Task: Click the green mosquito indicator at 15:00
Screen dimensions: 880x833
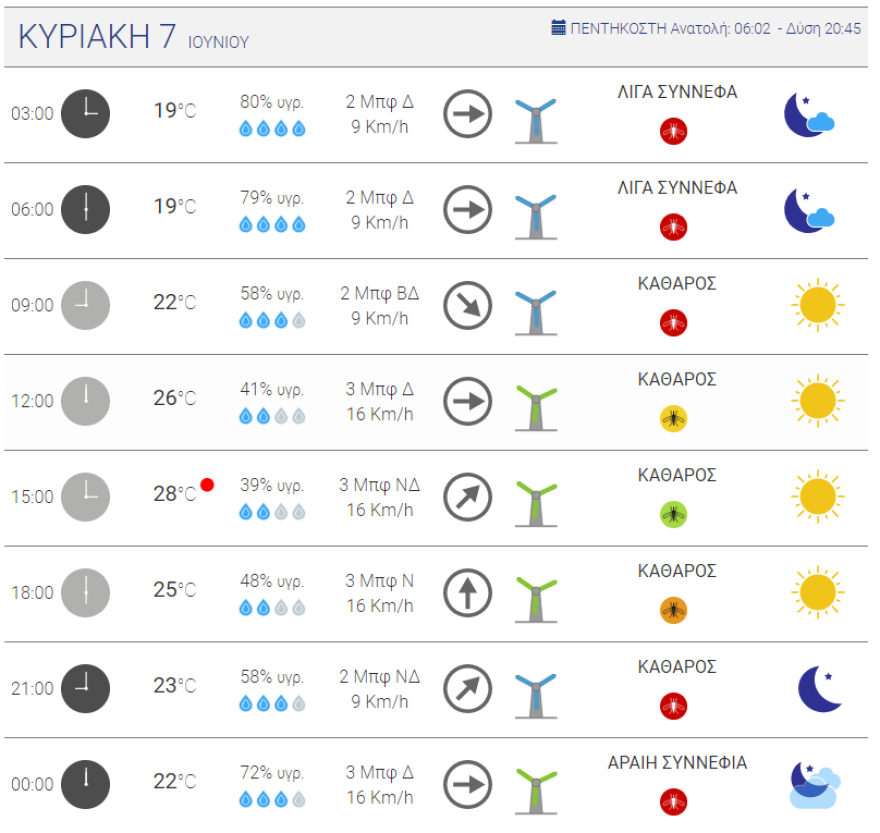Action: (674, 515)
